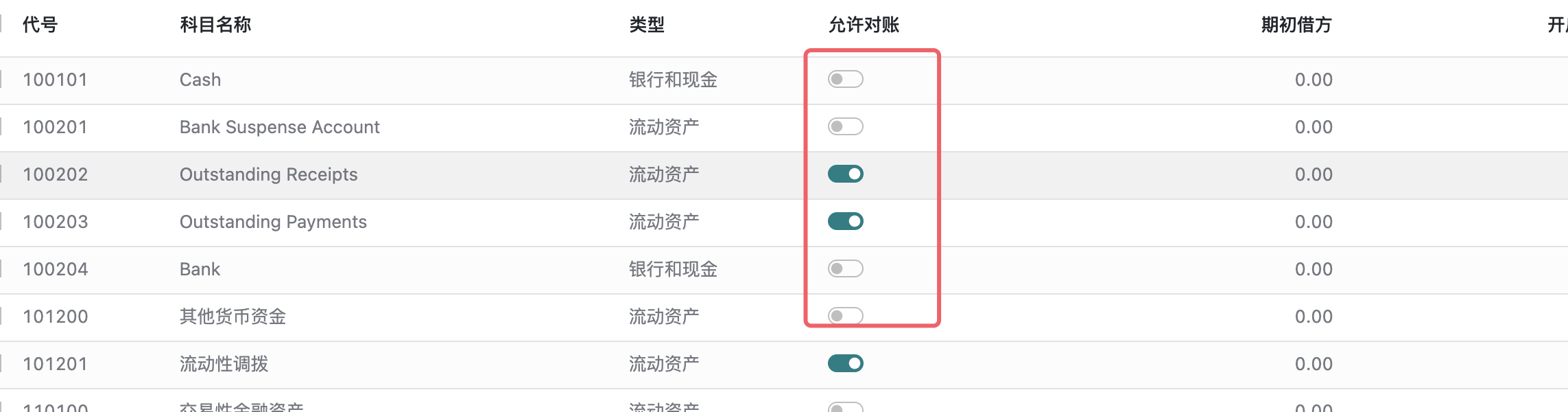The image size is (1568, 412).
Task: Select the Bank Suspense Account name
Action: pos(279,128)
